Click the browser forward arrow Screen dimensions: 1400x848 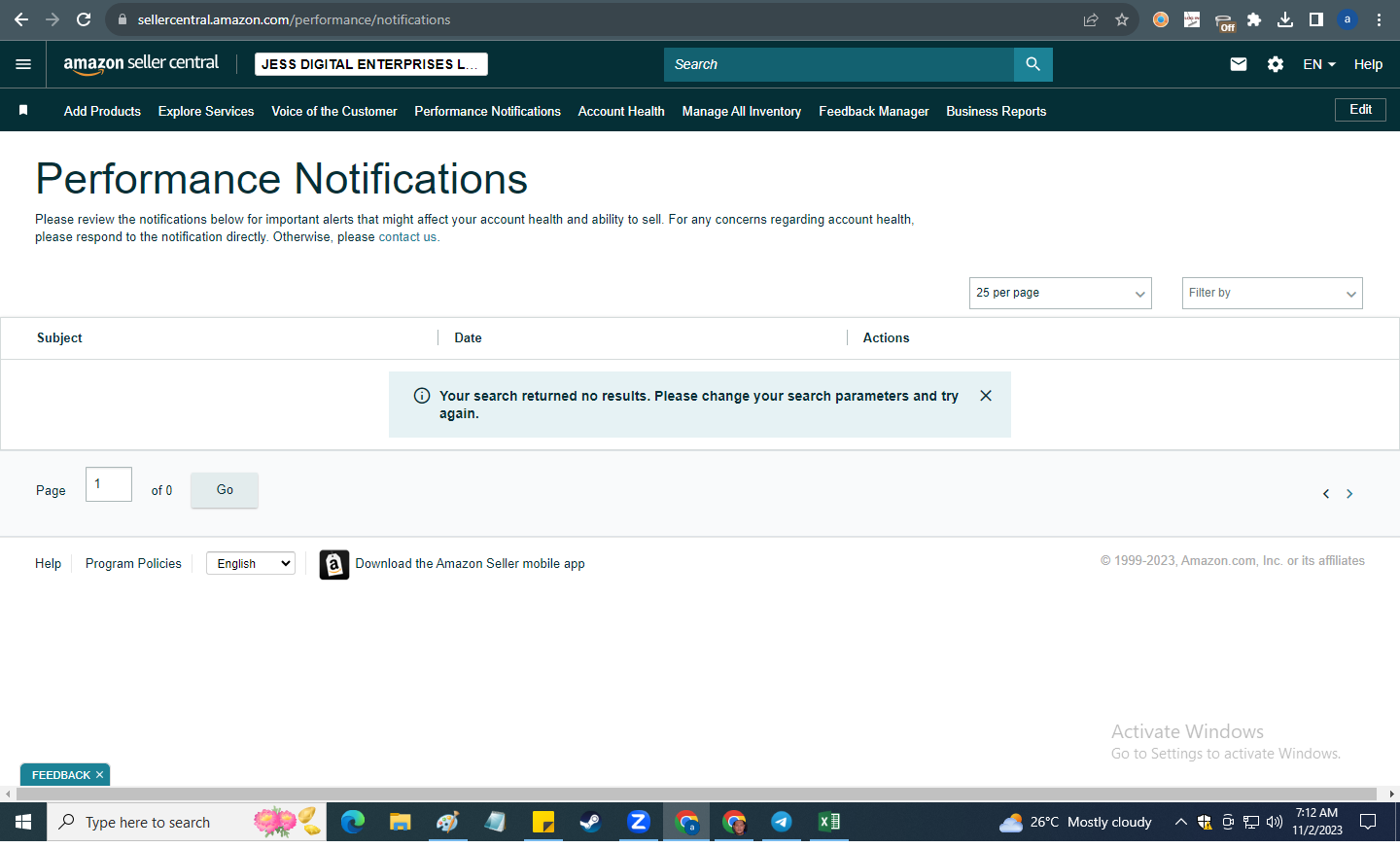click(x=52, y=19)
